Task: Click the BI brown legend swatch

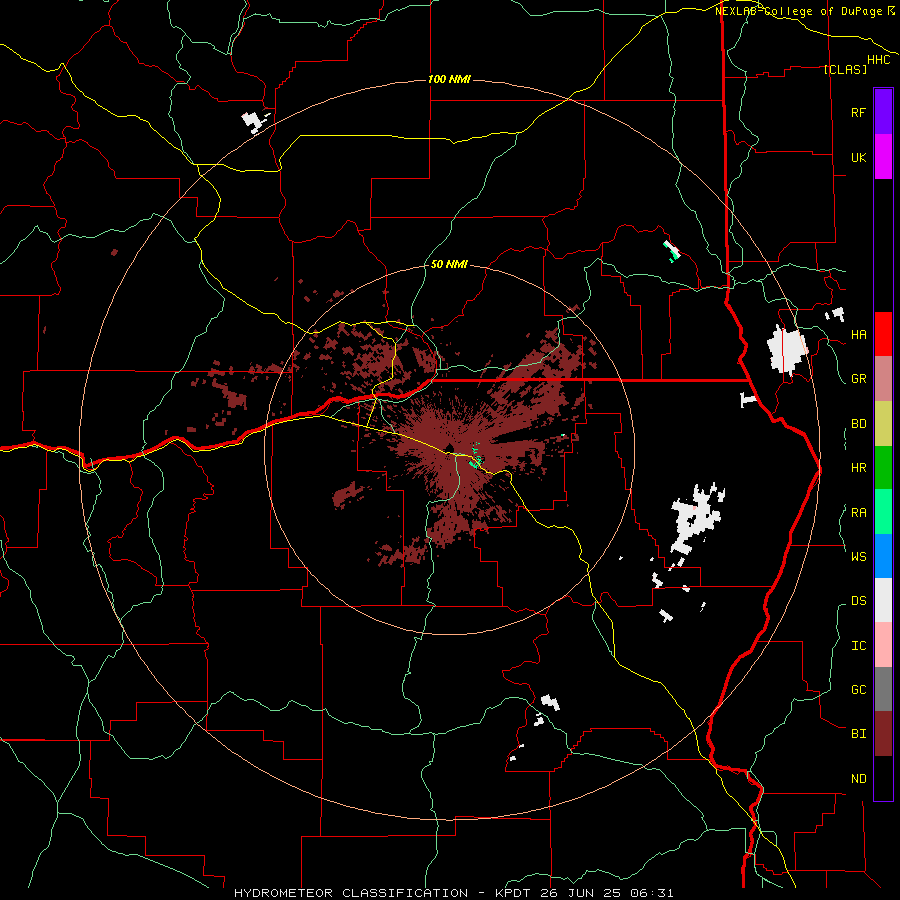Action: point(883,734)
